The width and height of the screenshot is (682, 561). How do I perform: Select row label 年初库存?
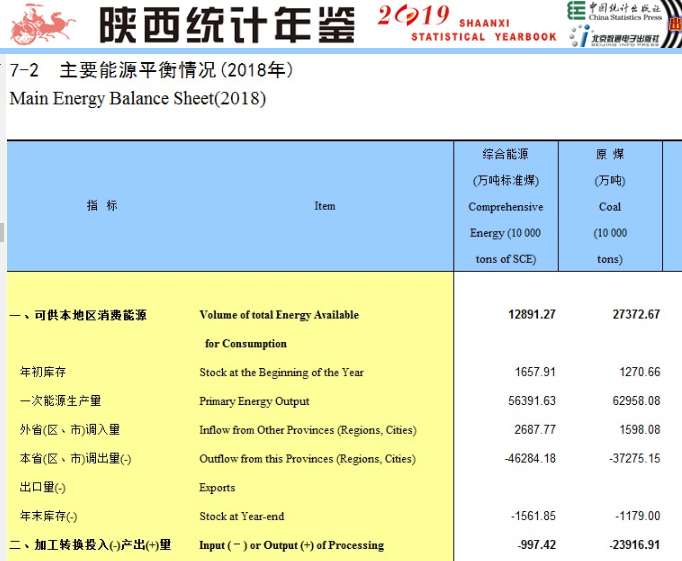pyautogui.click(x=43, y=372)
